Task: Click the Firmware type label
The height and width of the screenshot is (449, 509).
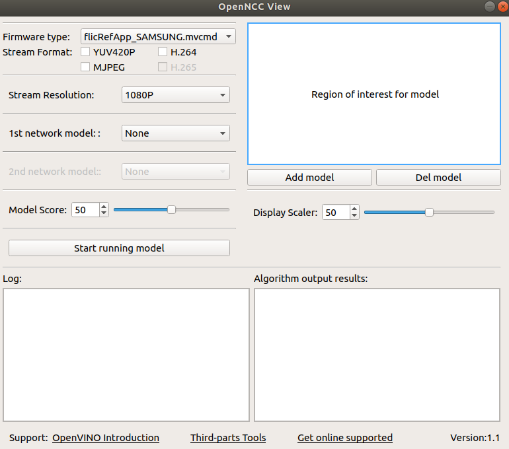Action: tap(36, 37)
